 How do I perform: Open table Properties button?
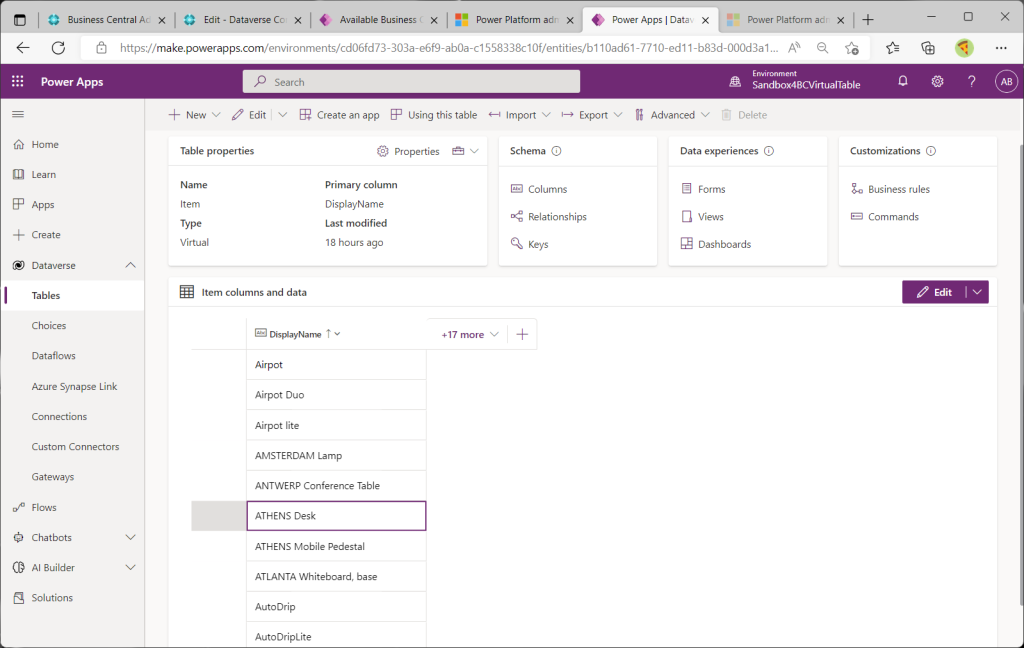point(408,152)
